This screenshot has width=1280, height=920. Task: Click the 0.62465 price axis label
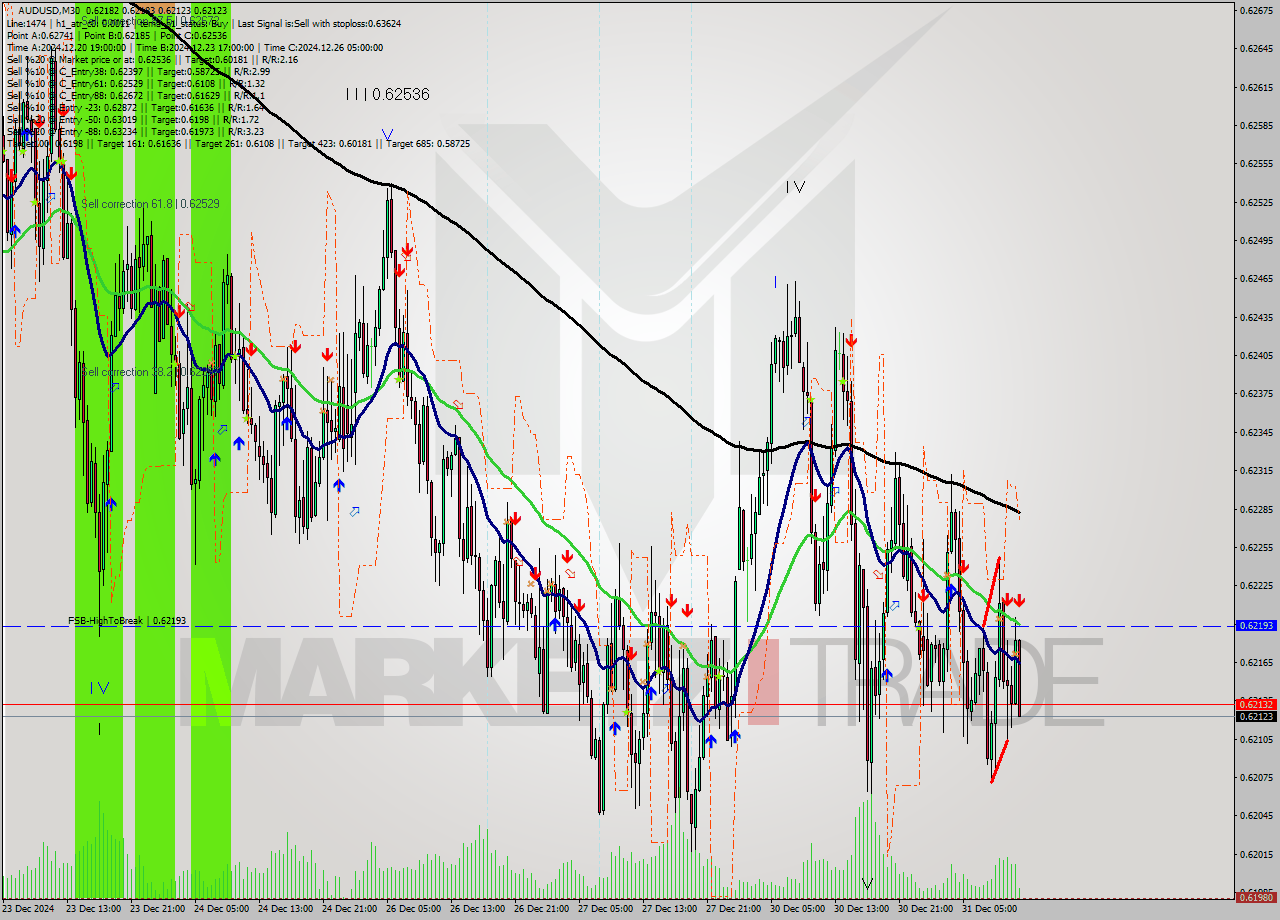tap(1256, 278)
